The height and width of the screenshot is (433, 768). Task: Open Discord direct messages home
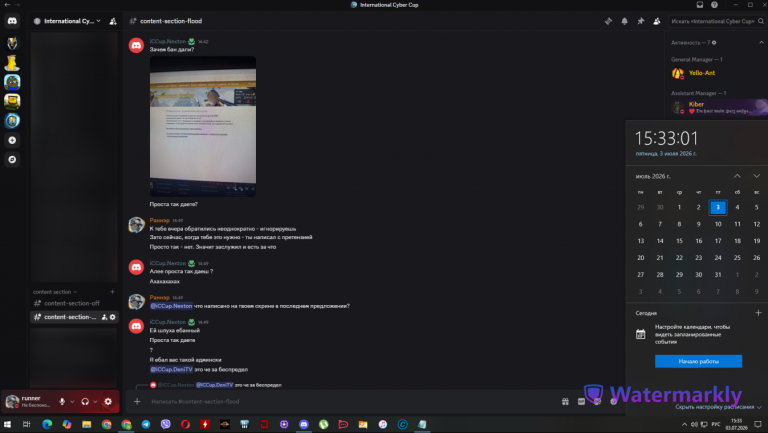pyautogui.click(x=12, y=21)
